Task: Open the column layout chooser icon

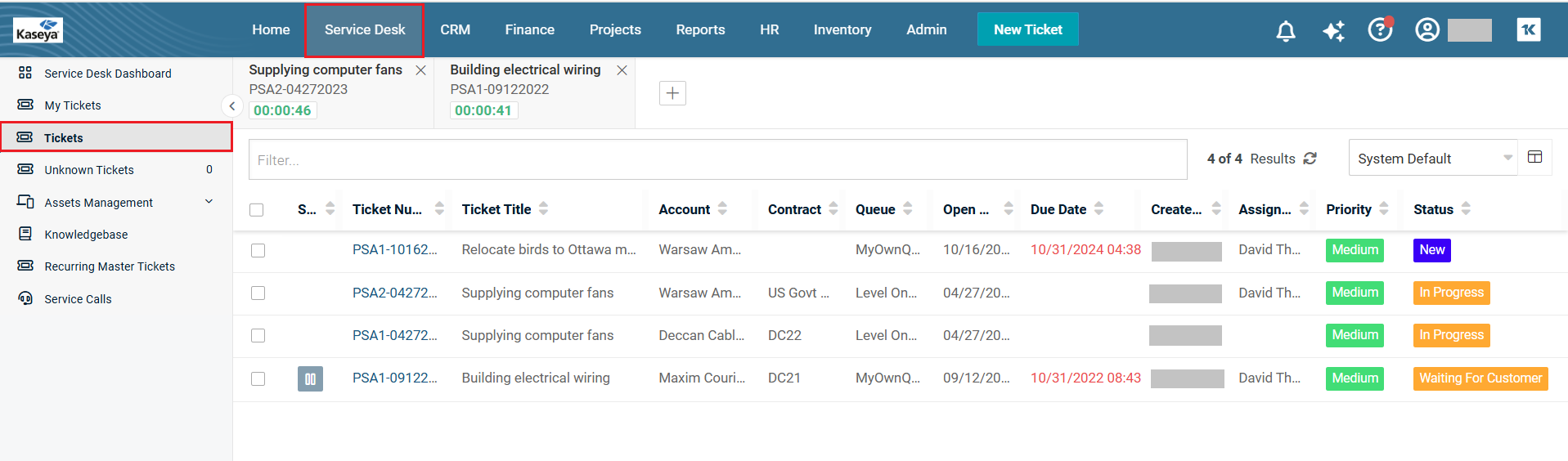Action: (1534, 158)
